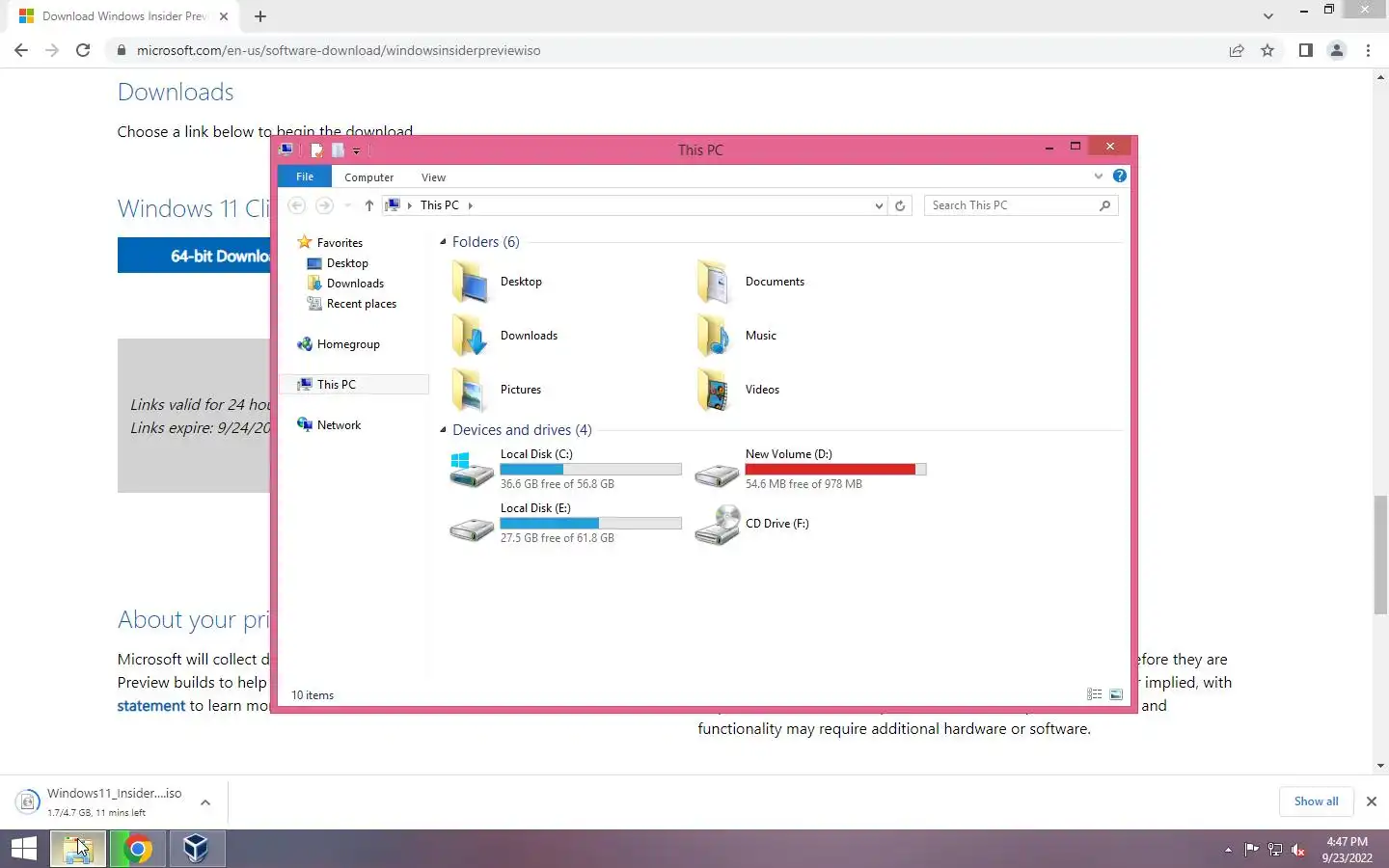Open Chrome three-dot menu

(1368, 50)
